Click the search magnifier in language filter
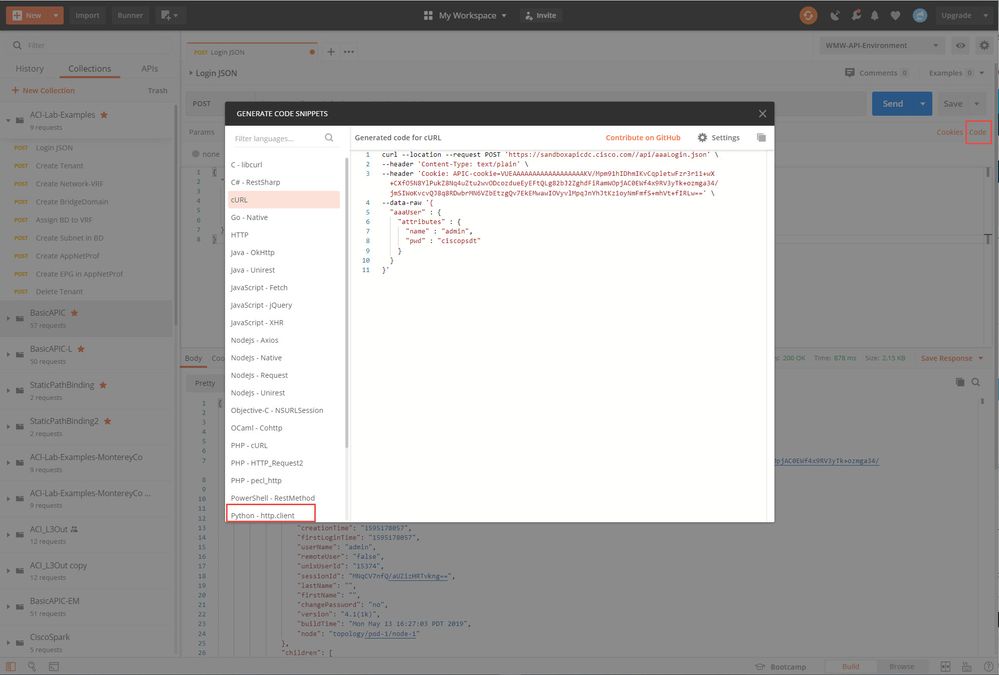This screenshot has width=999, height=675. click(x=329, y=138)
